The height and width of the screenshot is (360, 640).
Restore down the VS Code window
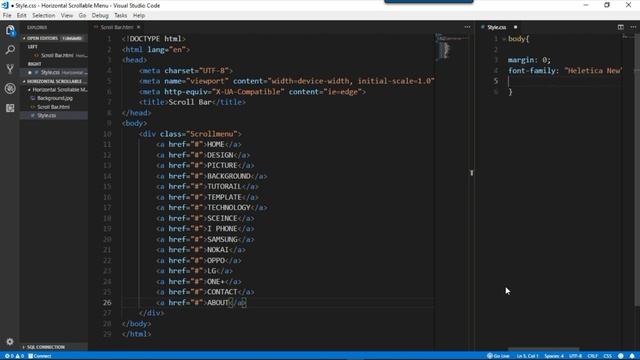pos(607,5)
